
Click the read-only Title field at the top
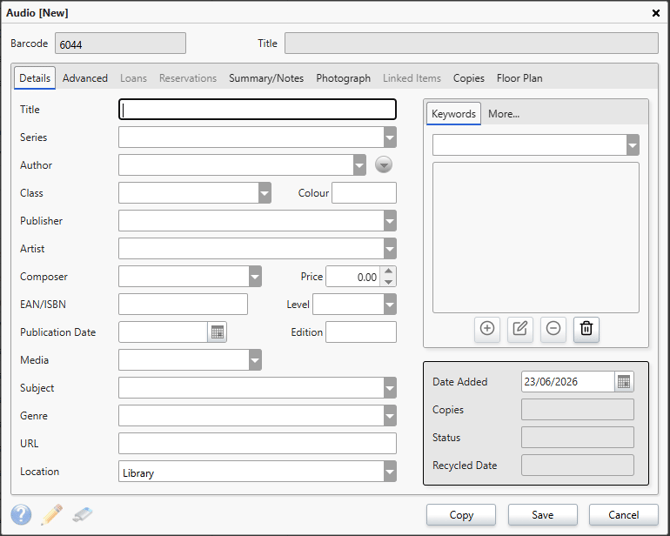(471, 44)
